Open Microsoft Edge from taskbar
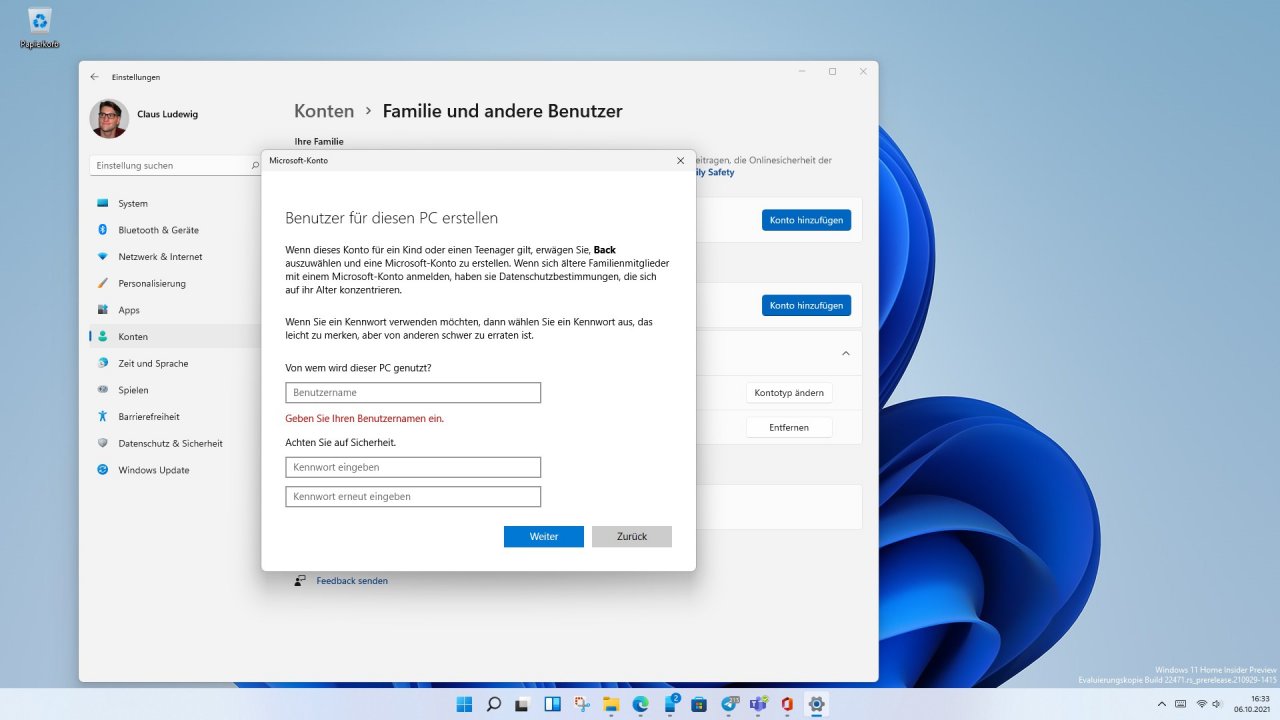Image resolution: width=1280 pixels, height=720 pixels. [640, 704]
